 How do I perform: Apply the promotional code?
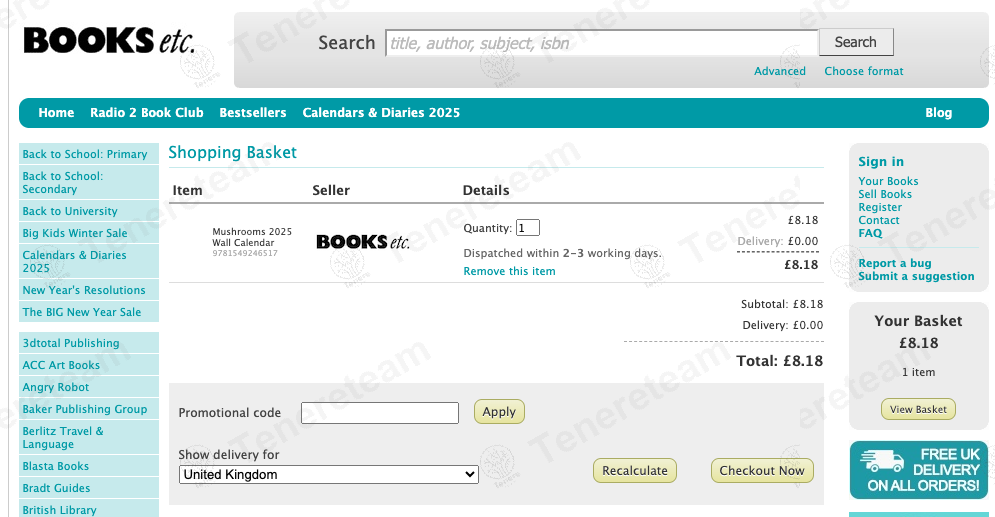pos(499,412)
